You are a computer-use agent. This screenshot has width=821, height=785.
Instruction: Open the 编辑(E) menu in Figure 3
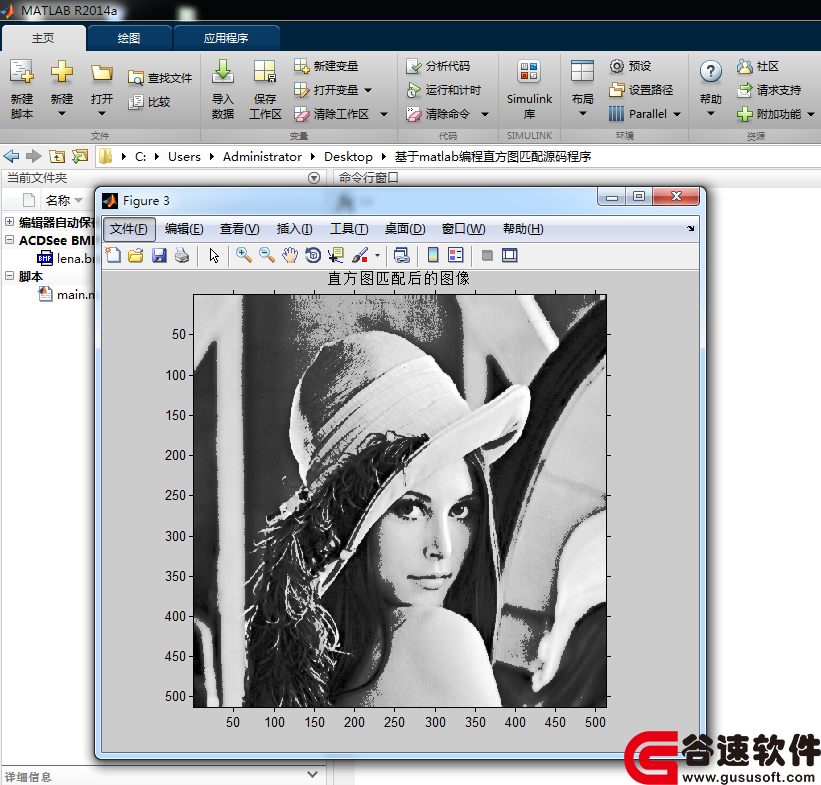[x=184, y=229]
